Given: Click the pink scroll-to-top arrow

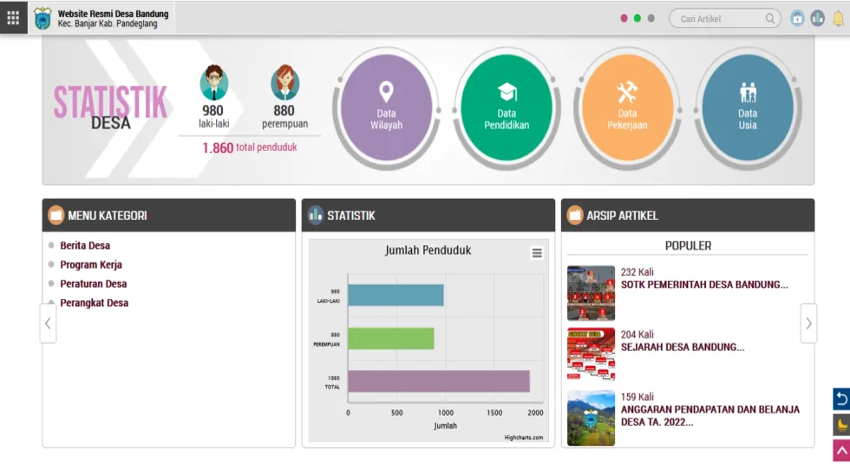Looking at the screenshot, I should tap(841, 450).
